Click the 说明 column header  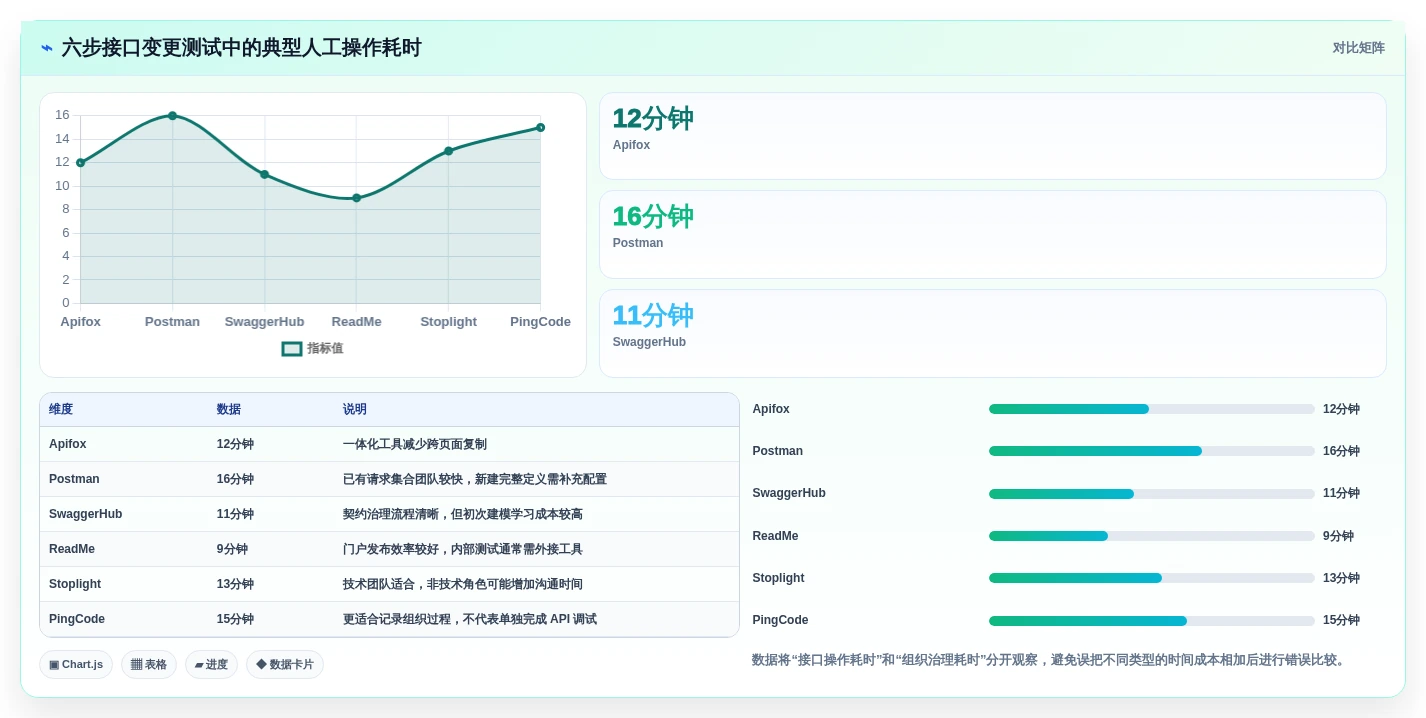355,410
